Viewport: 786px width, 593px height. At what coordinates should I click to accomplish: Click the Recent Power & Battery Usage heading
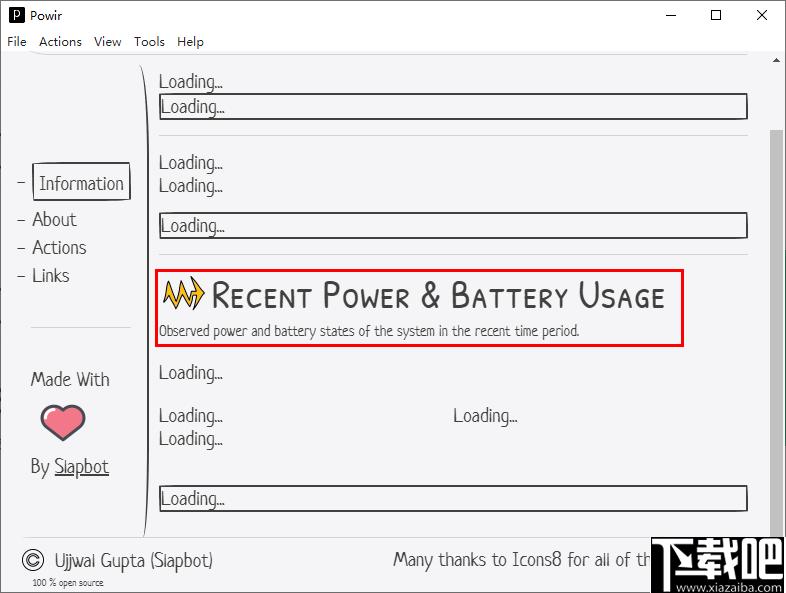[438, 295]
